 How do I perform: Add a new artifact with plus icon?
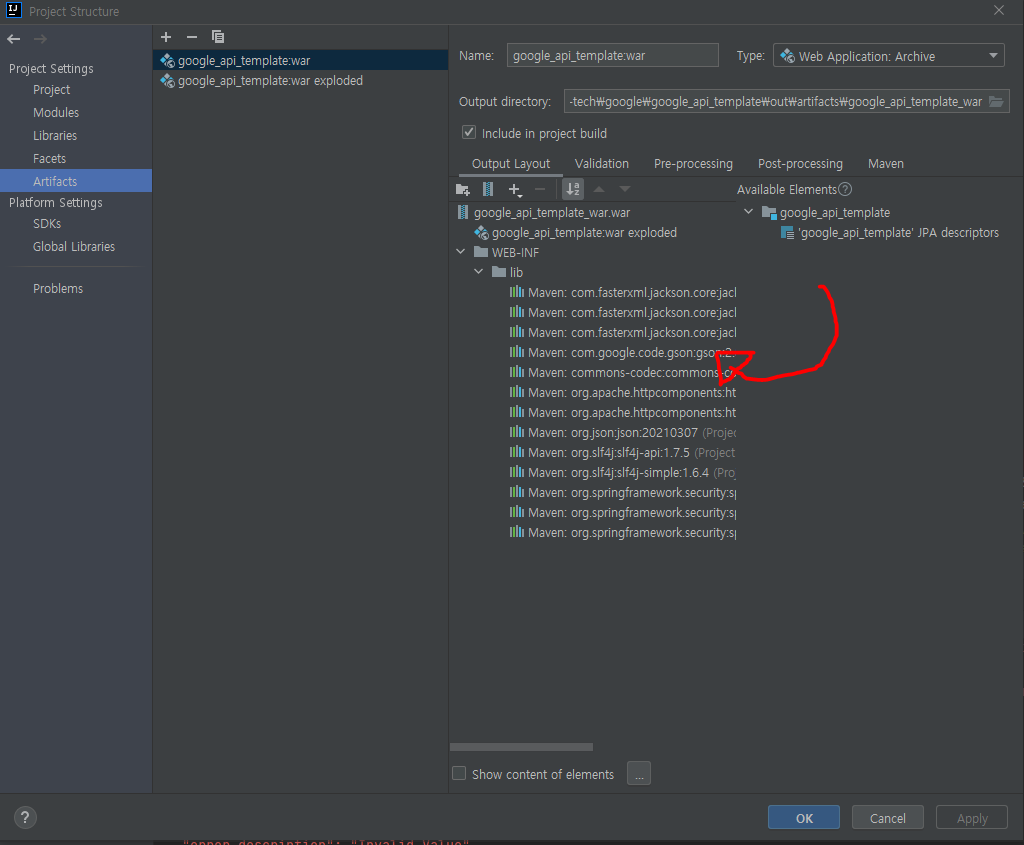point(166,37)
